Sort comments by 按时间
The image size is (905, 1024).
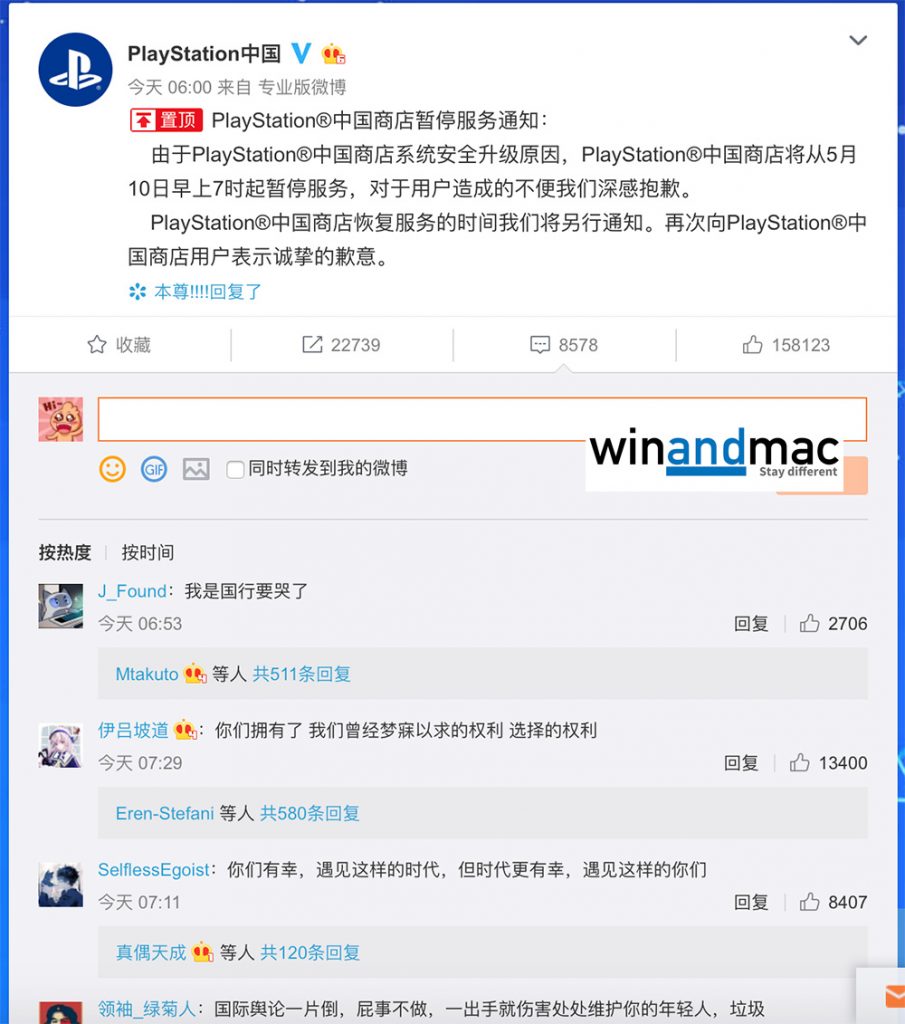point(148,552)
